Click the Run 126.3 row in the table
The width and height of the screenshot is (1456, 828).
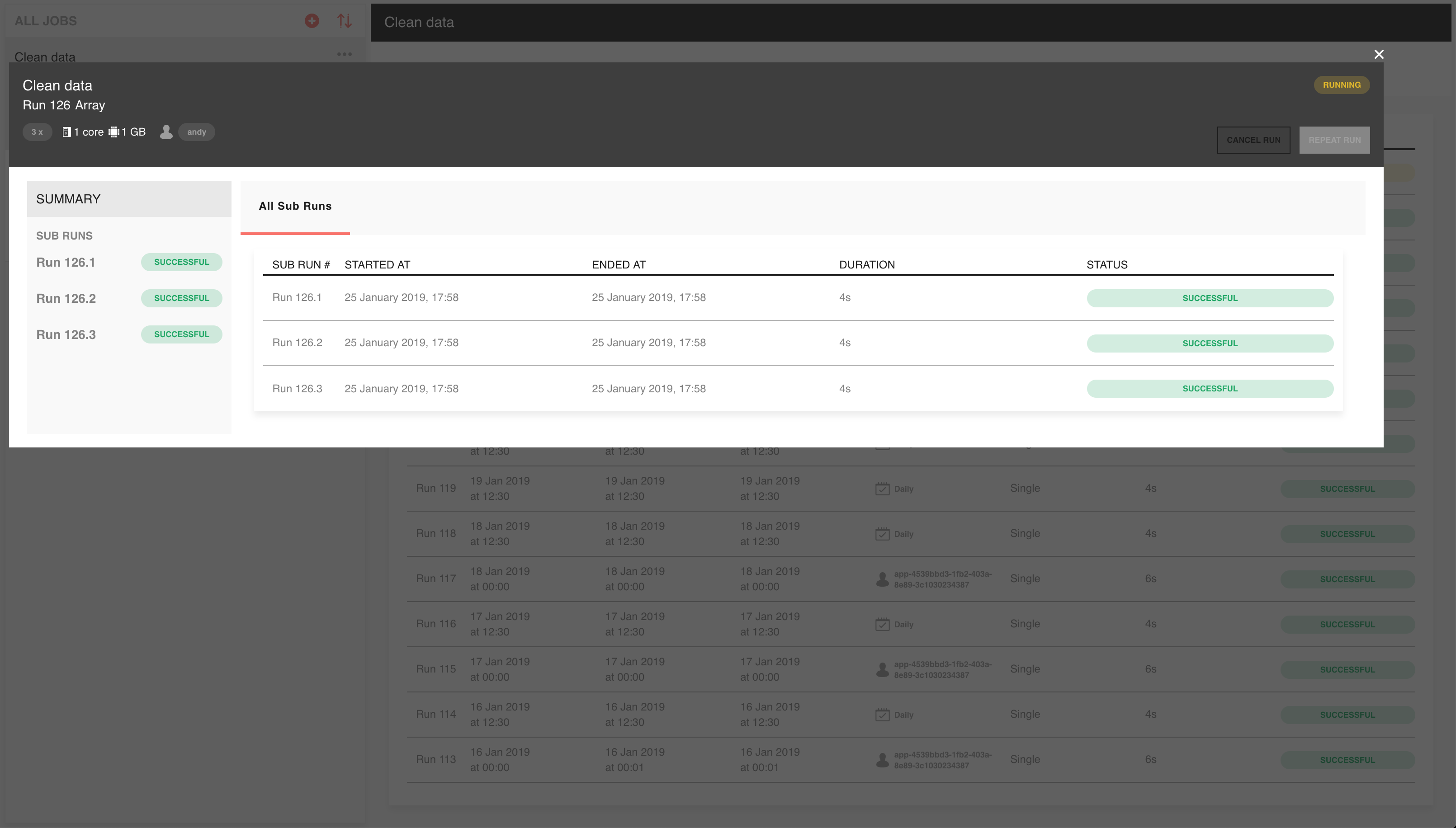coord(297,388)
